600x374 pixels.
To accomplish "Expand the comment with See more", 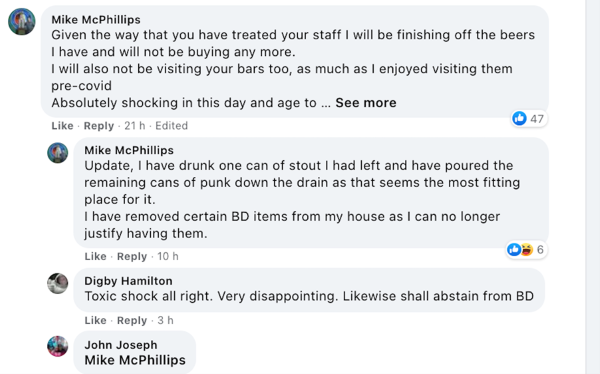I will 366,103.
